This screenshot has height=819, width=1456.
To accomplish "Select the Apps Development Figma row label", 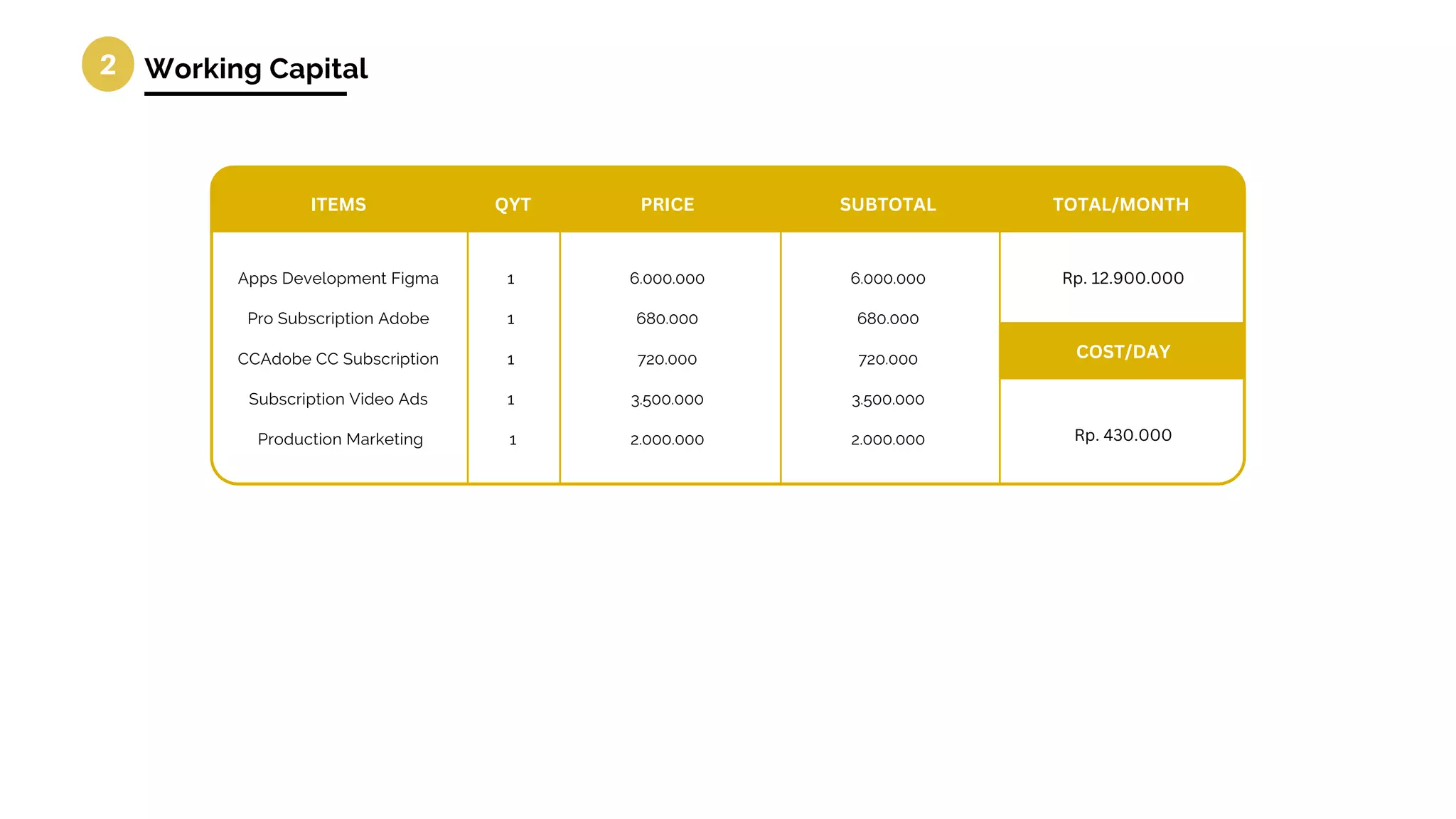I will [338, 279].
